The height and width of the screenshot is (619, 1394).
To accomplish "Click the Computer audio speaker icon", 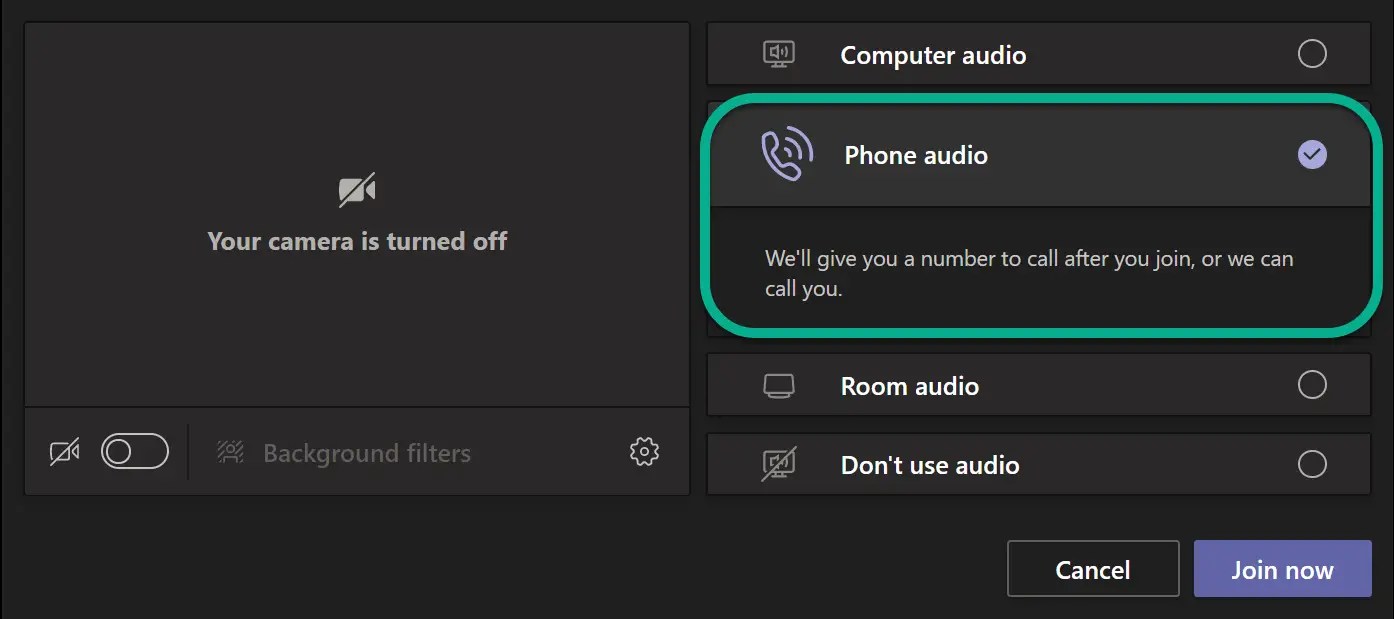I will click(x=778, y=54).
